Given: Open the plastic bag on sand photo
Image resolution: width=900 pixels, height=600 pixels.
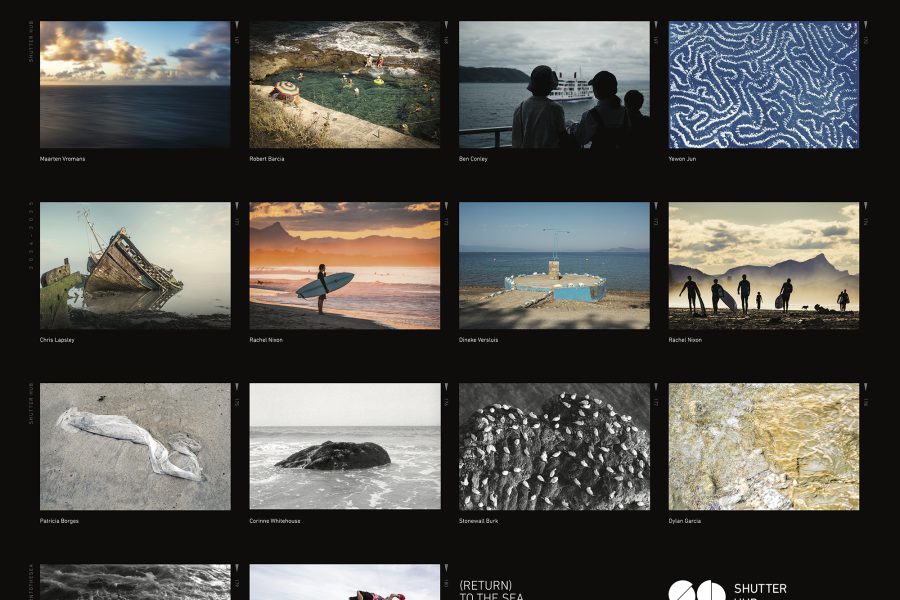Looking at the screenshot, I should pyautogui.click(x=135, y=447).
